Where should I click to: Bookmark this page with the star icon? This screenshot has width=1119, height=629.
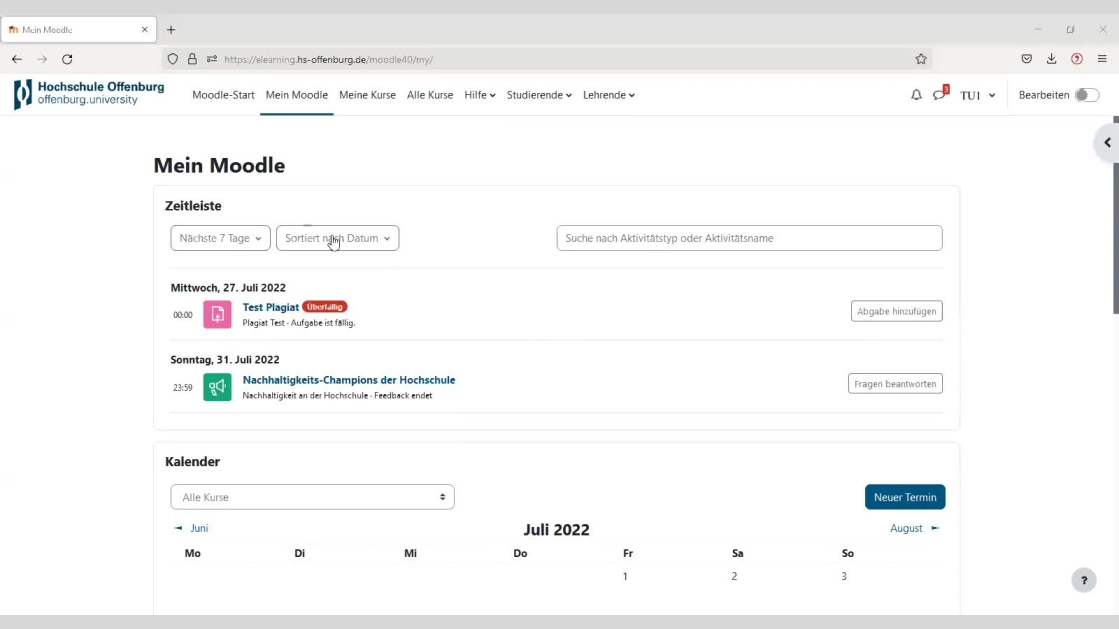point(920,59)
